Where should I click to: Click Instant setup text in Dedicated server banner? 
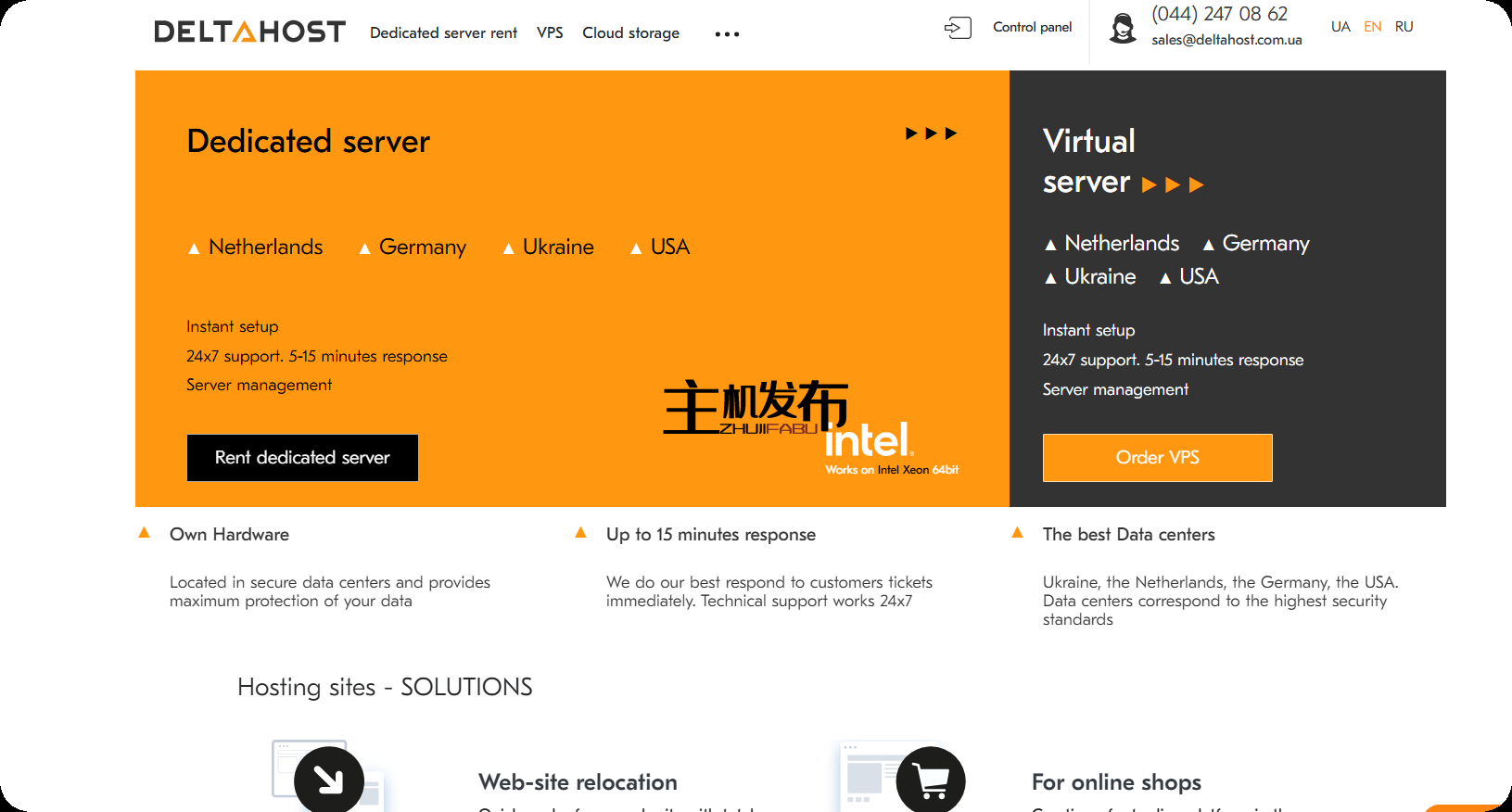point(232,326)
